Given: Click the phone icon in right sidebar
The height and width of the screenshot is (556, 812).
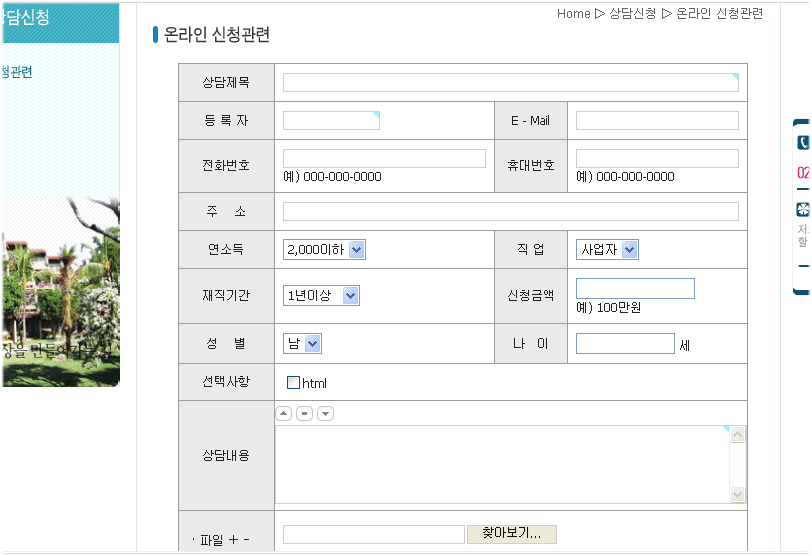Looking at the screenshot, I should pyautogui.click(x=803, y=142).
